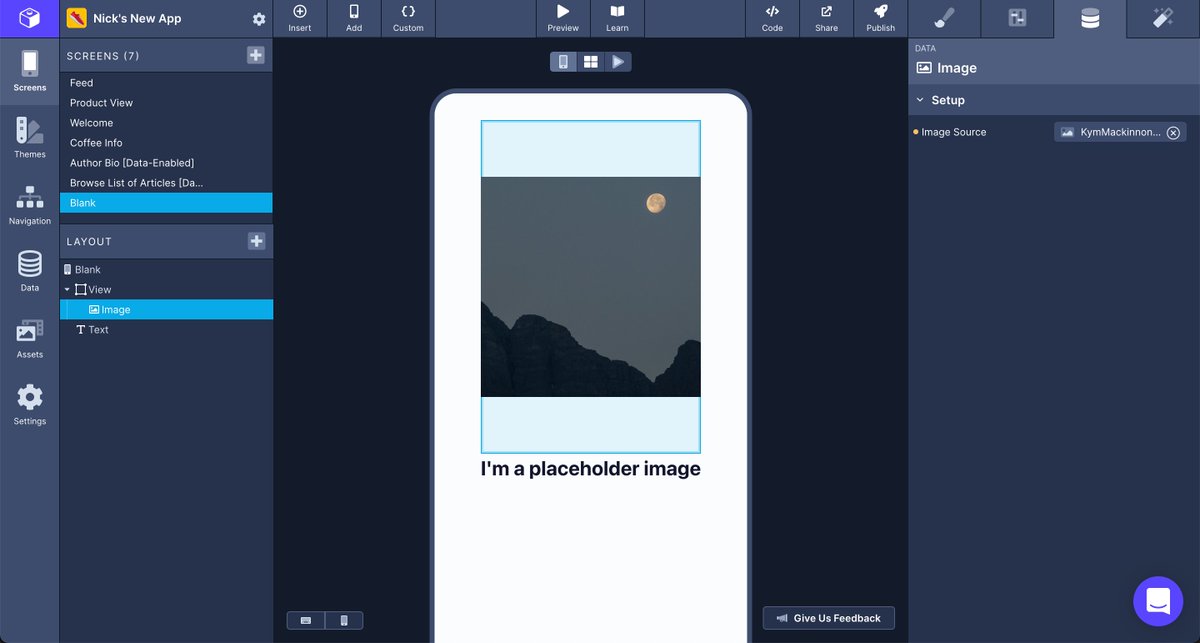This screenshot has width=1200, height=643.
Task: Toggle the phone frame at bottom left
Action: [x=344, y=620]
